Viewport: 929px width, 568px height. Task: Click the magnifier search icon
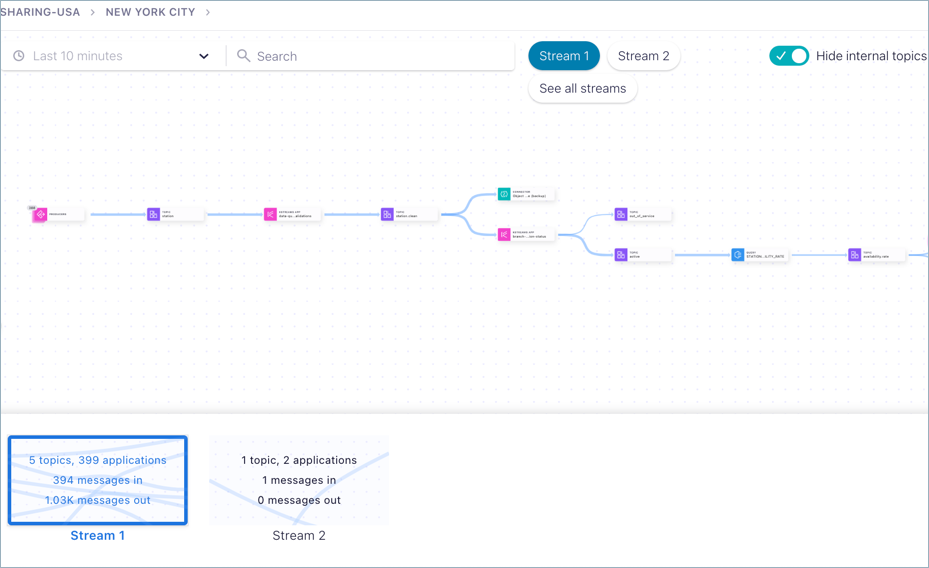coord(243,56)
